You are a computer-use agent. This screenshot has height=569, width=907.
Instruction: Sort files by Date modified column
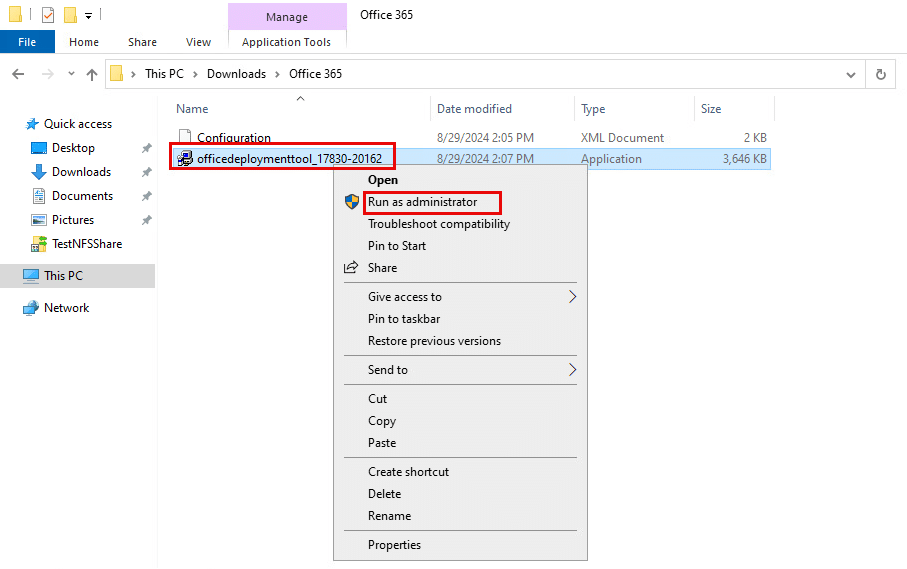click(474, 109)
